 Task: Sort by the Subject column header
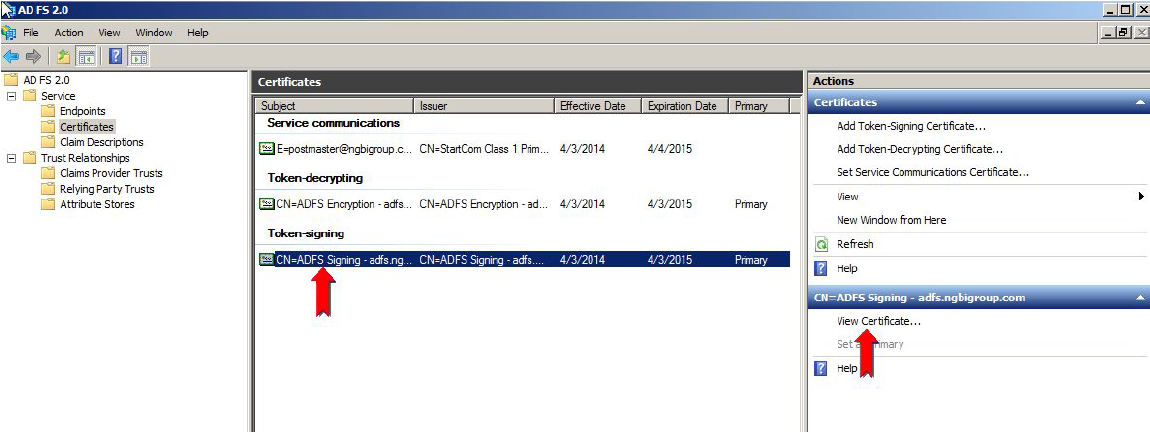click(334, 106)
